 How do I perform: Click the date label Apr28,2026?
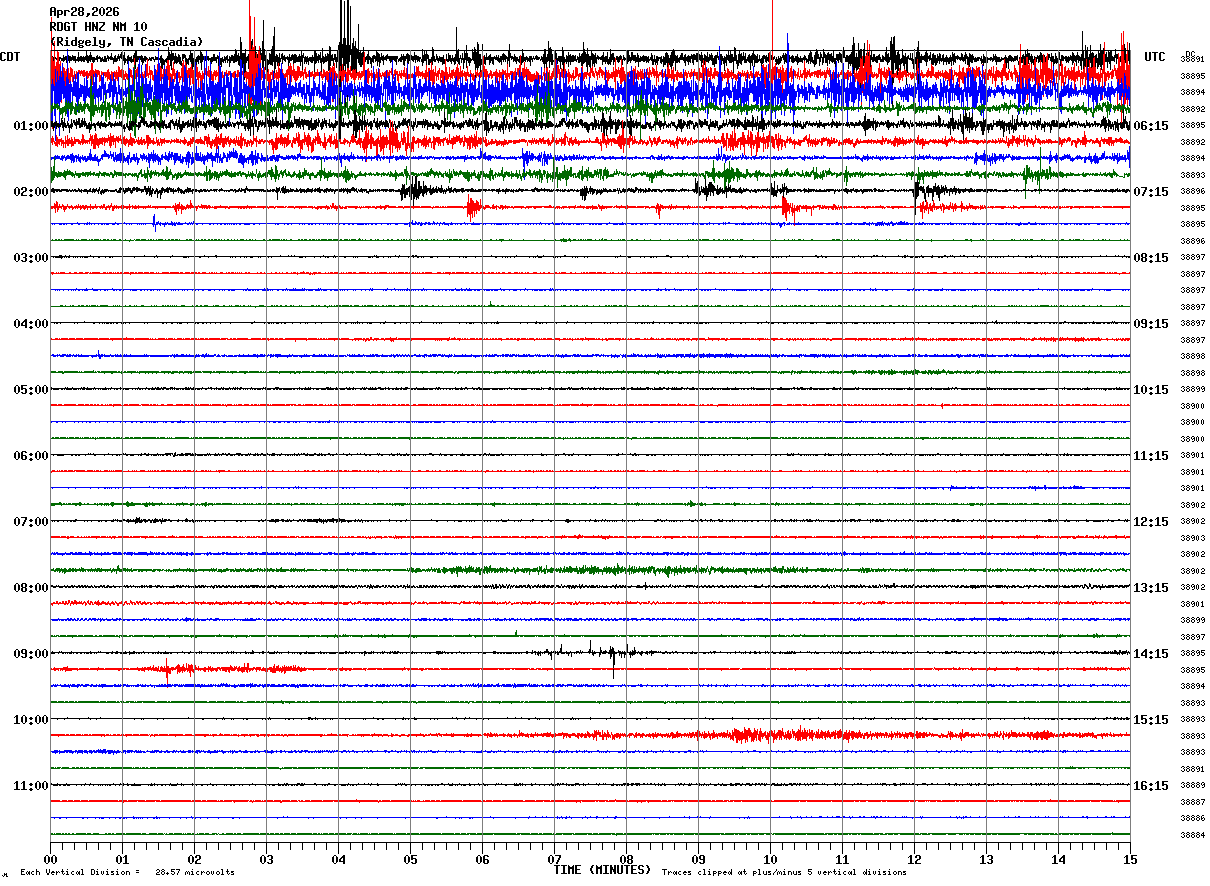click(84, 12)
